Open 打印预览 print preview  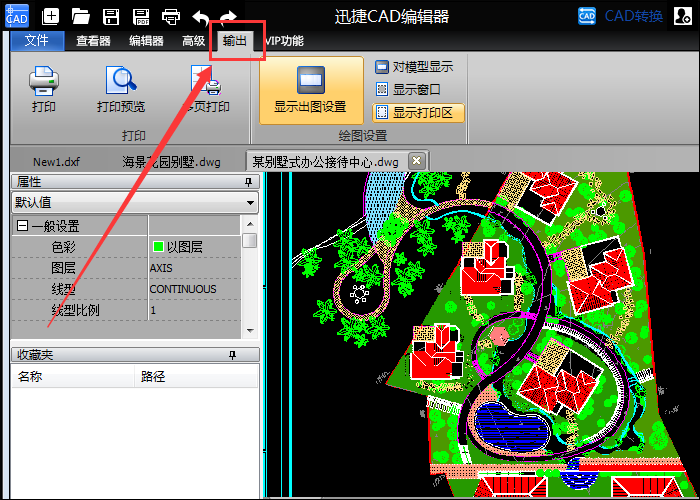121,88
